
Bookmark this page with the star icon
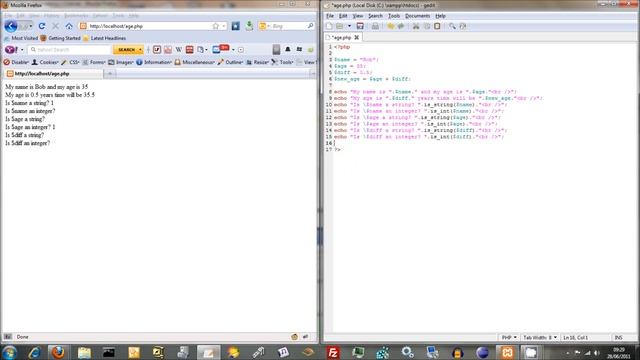tap(216, 26)
